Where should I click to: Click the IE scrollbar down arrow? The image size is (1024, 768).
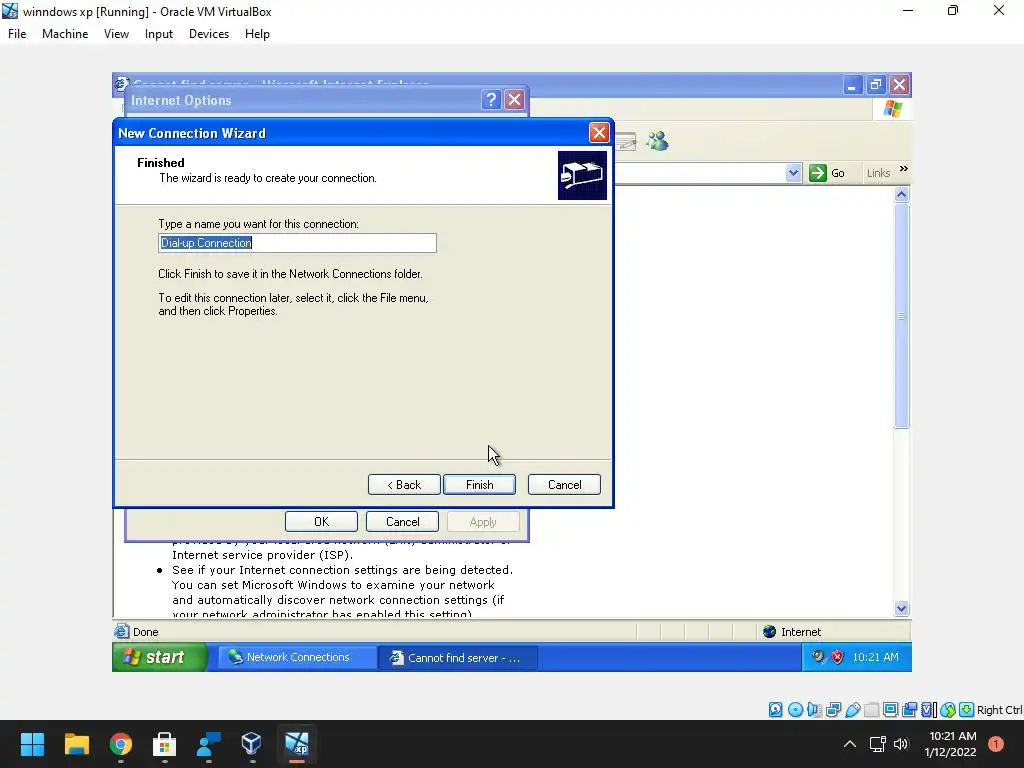901,609
